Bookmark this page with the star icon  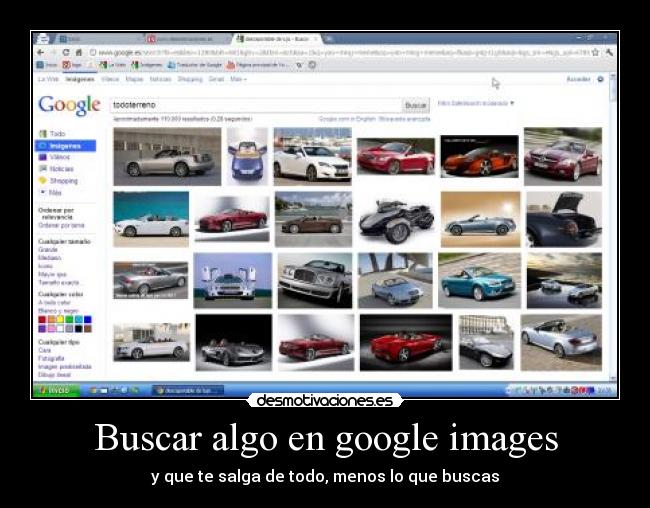(x=596, y=52)
